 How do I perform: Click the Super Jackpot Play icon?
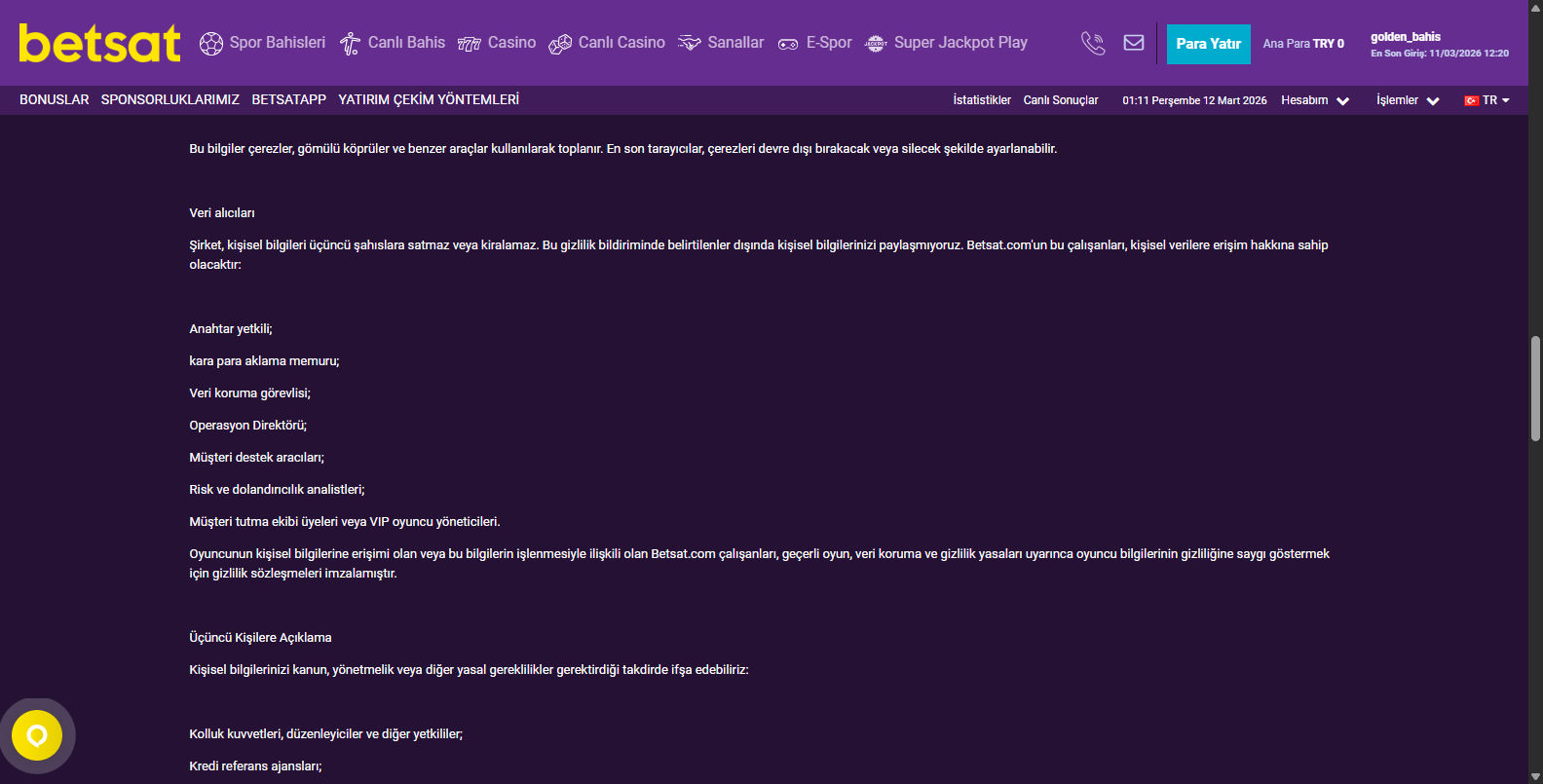pyautogui.click(x=876, y=44)
